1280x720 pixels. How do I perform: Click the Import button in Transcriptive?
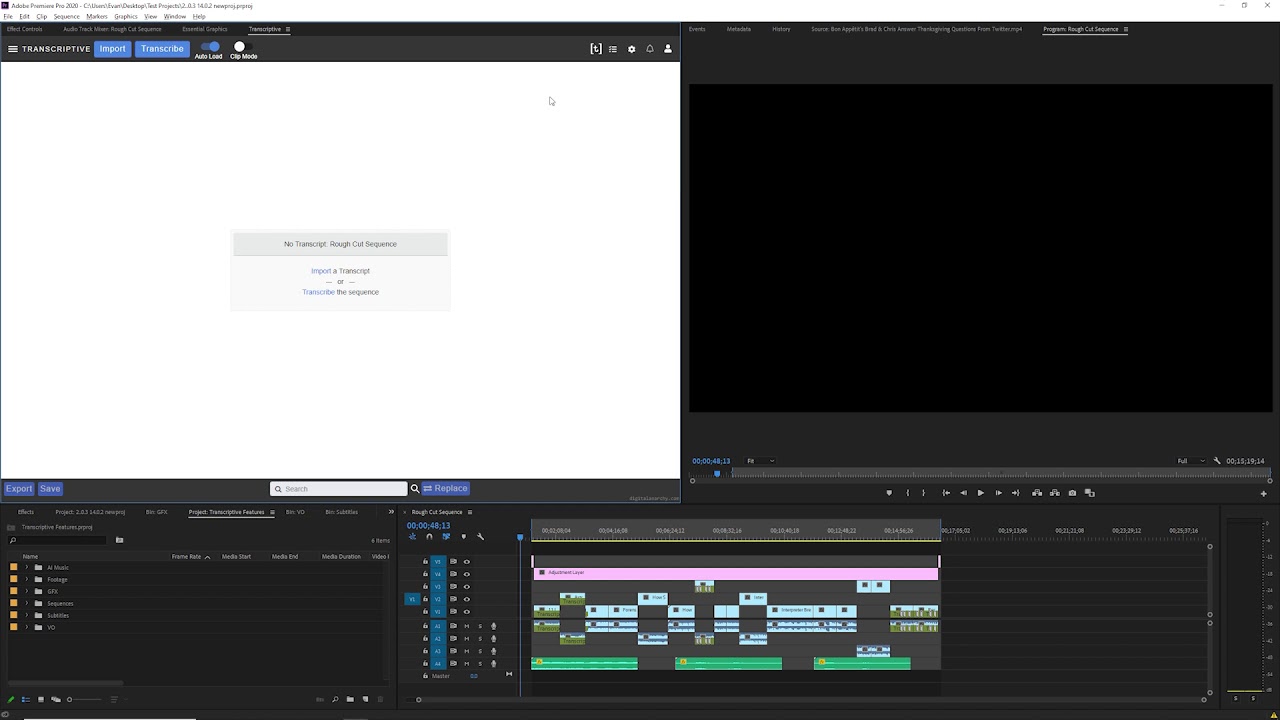pos(112,49)
